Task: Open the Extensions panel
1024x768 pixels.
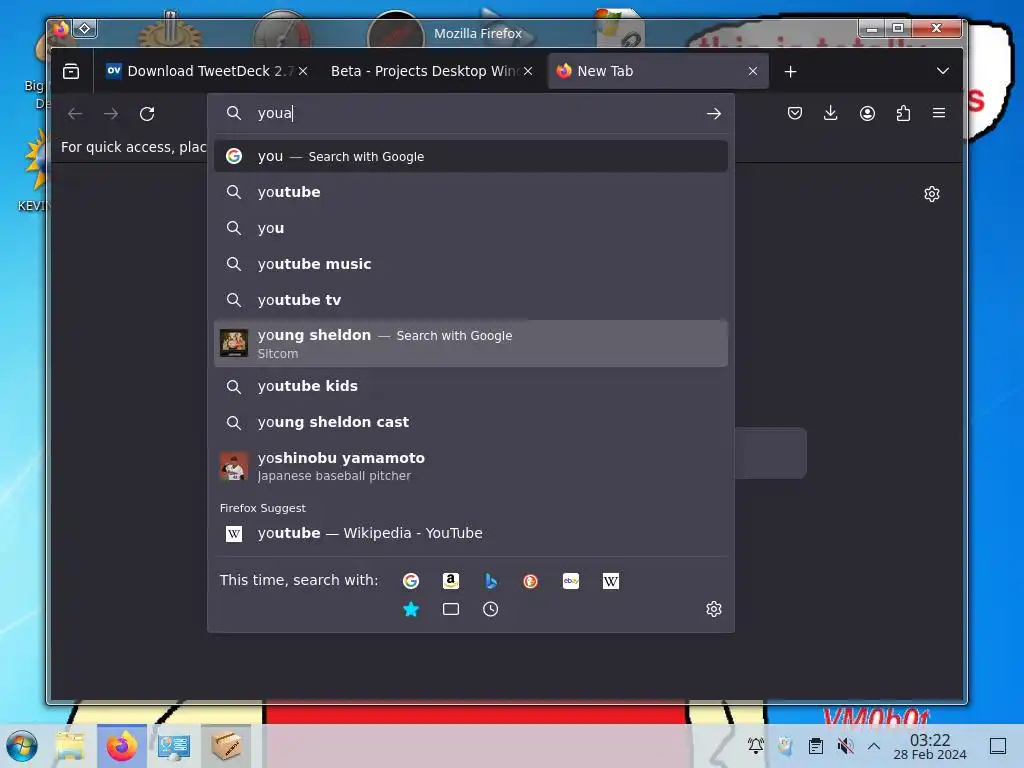Action: point(903,113)
